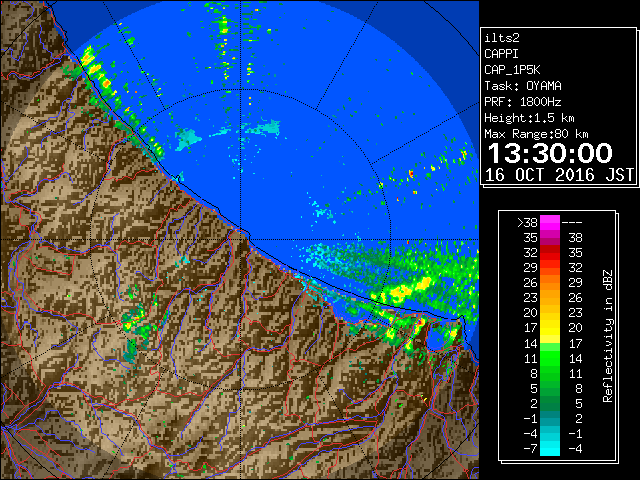Click the 'Task: OYAMA' line
This screenshot has width=640, height=480.
pos(523,86)
